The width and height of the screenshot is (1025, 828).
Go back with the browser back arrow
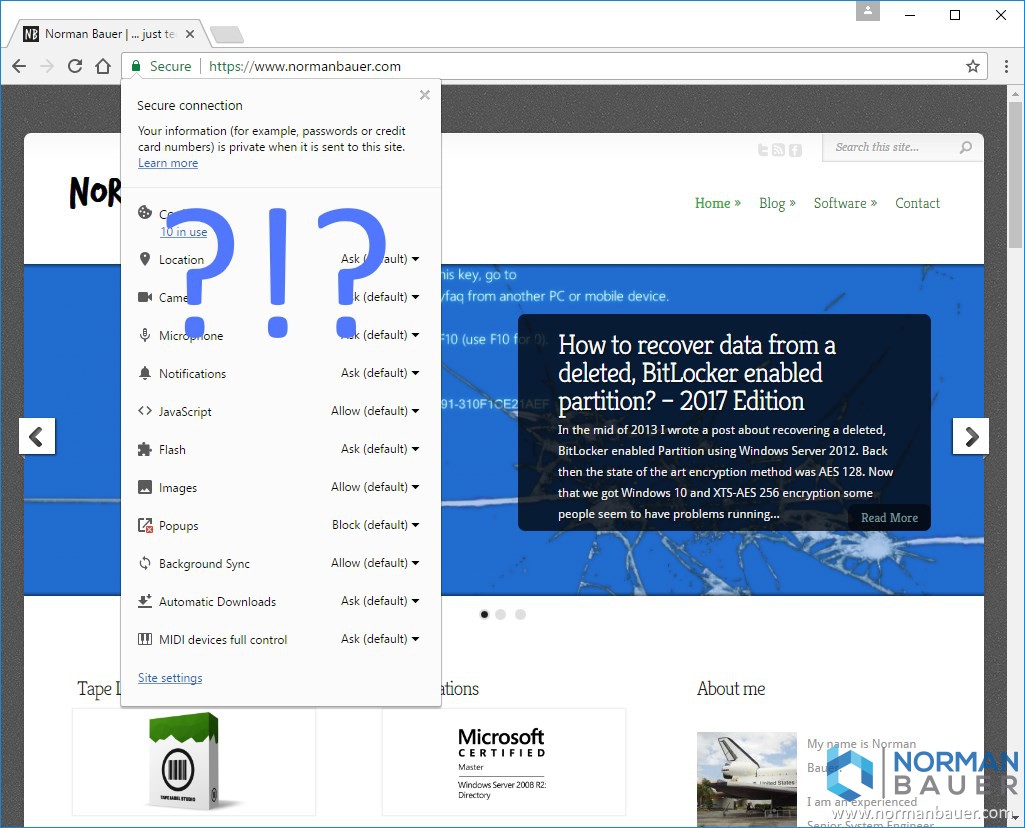(19, 66)
